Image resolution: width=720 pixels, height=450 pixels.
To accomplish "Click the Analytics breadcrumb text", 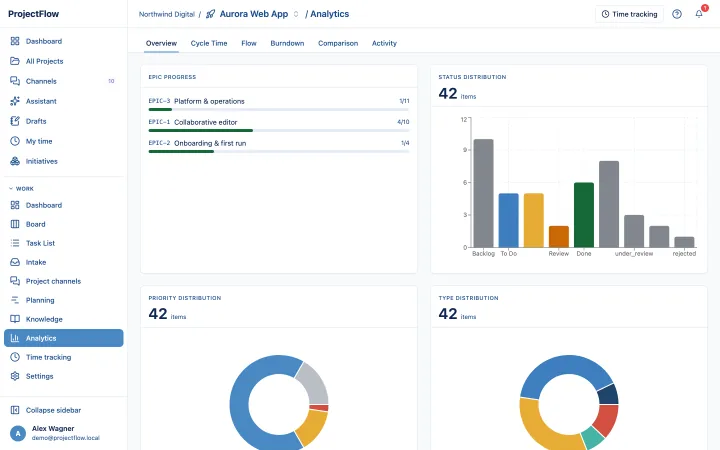I will click(x=330, y=14).
